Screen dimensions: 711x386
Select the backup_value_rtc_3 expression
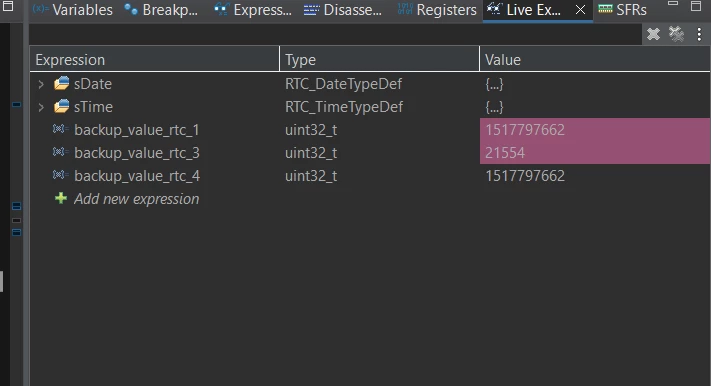point(136,153)
